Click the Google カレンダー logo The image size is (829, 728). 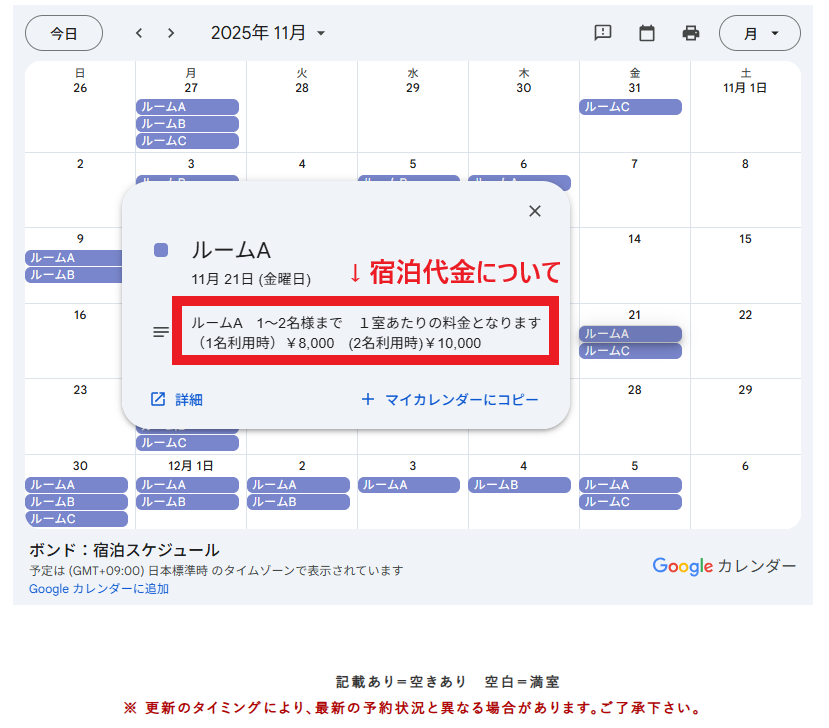click(x=724, y=566)
